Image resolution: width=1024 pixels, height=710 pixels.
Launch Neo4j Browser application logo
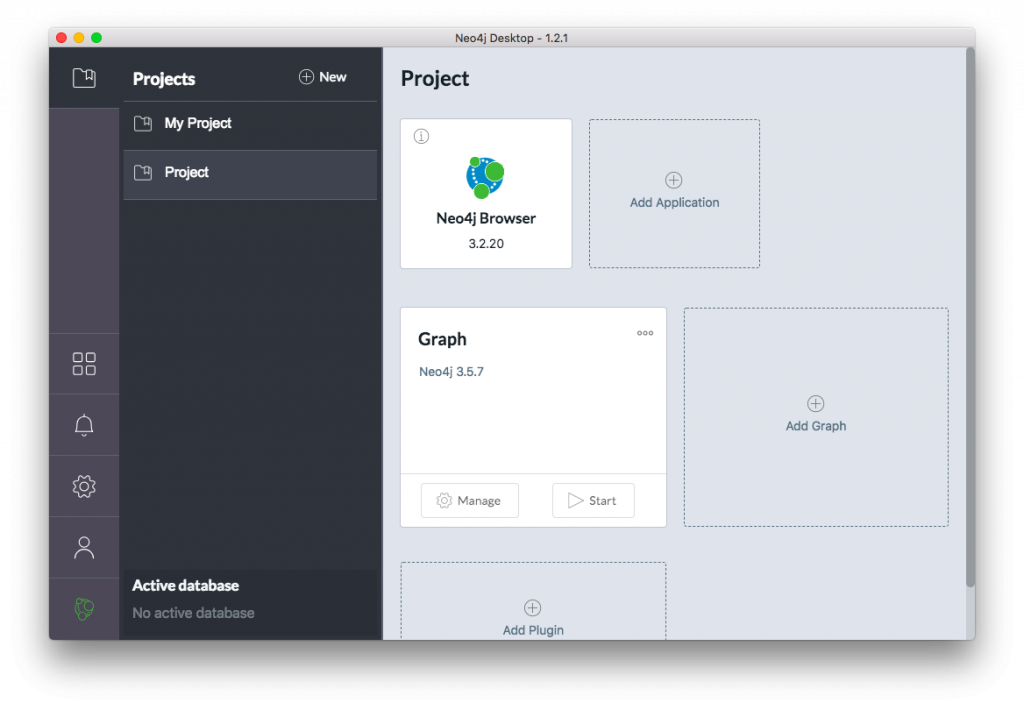(485, 177)
